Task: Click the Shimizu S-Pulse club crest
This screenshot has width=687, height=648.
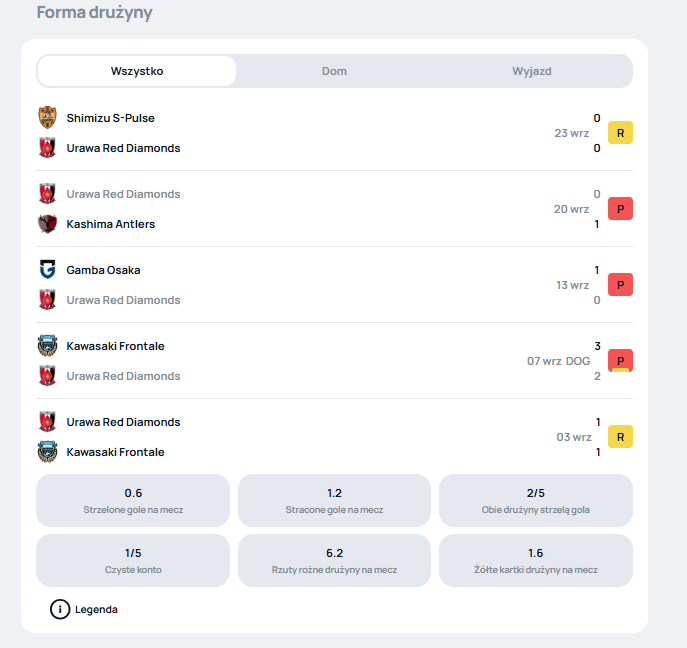Action: coord(47,117)
